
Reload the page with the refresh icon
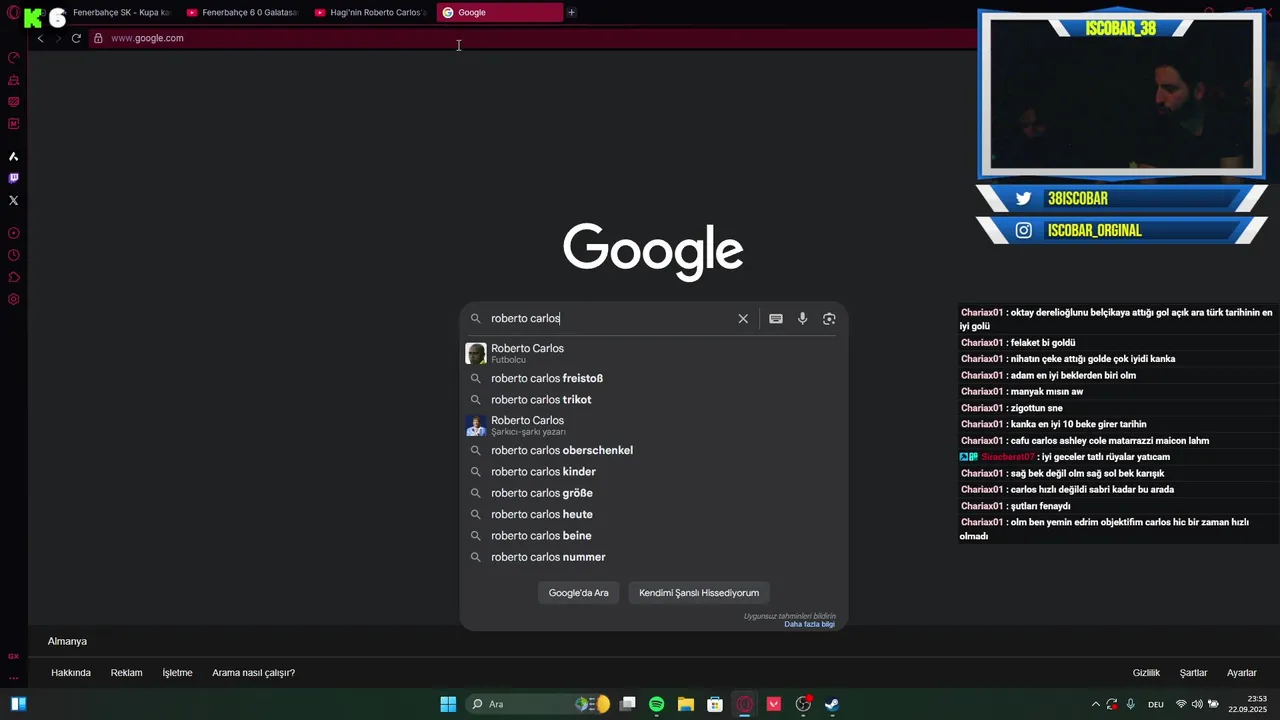76,38
